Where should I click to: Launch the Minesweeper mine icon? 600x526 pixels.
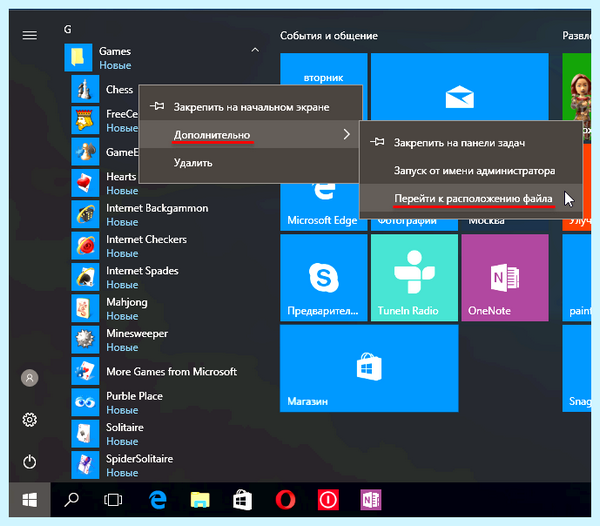click(x=85, y=340)
